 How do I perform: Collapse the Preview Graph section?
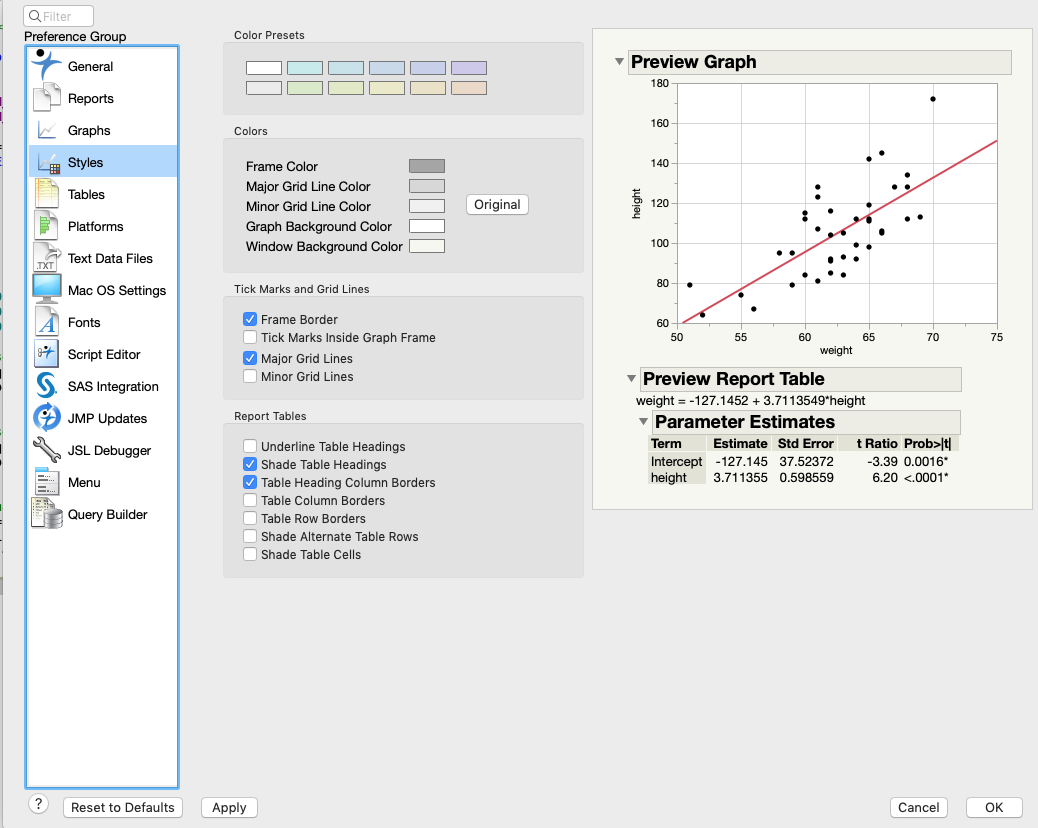point(619,62)
